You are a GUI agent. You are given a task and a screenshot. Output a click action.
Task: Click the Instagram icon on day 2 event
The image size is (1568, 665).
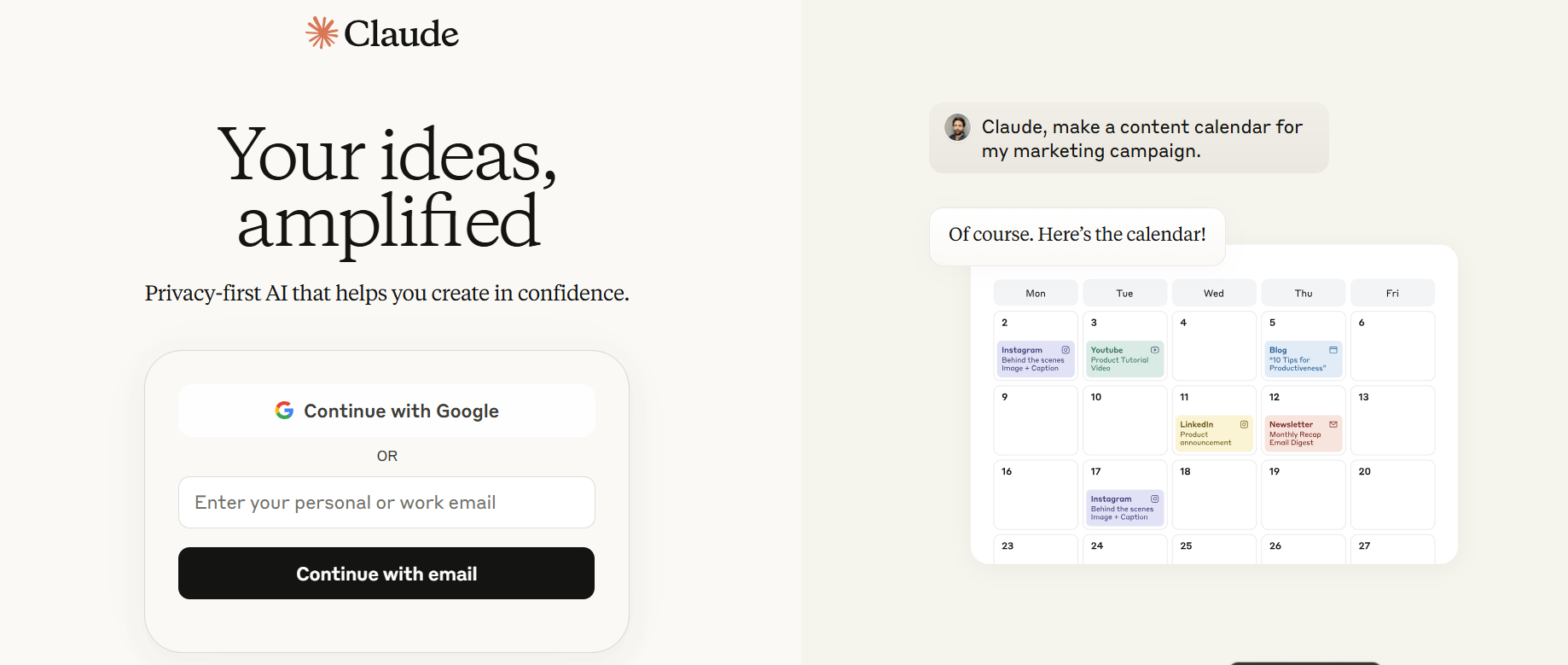tap(1066, 350)
